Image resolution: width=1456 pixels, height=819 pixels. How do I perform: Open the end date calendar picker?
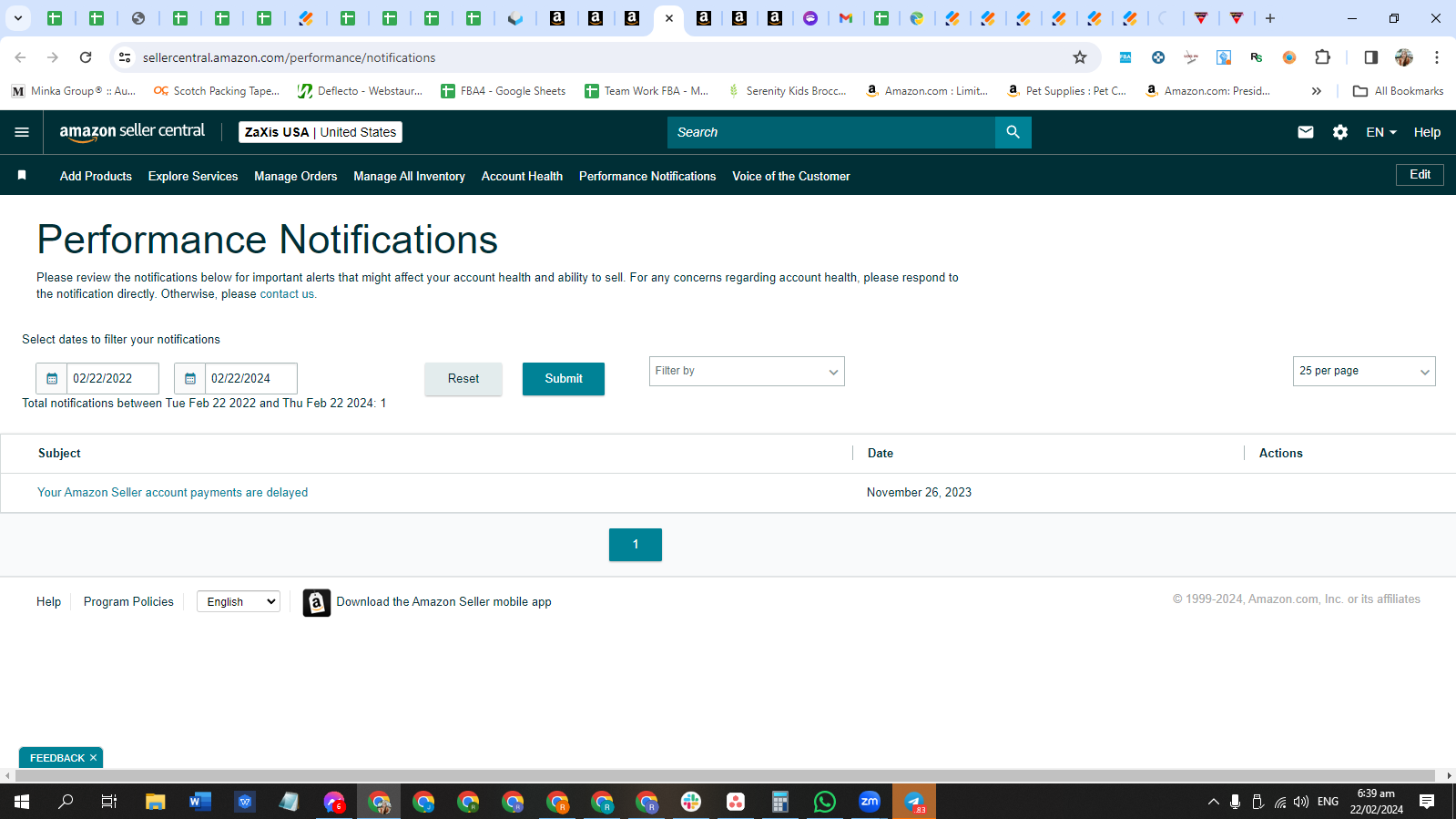coord(190,378)
